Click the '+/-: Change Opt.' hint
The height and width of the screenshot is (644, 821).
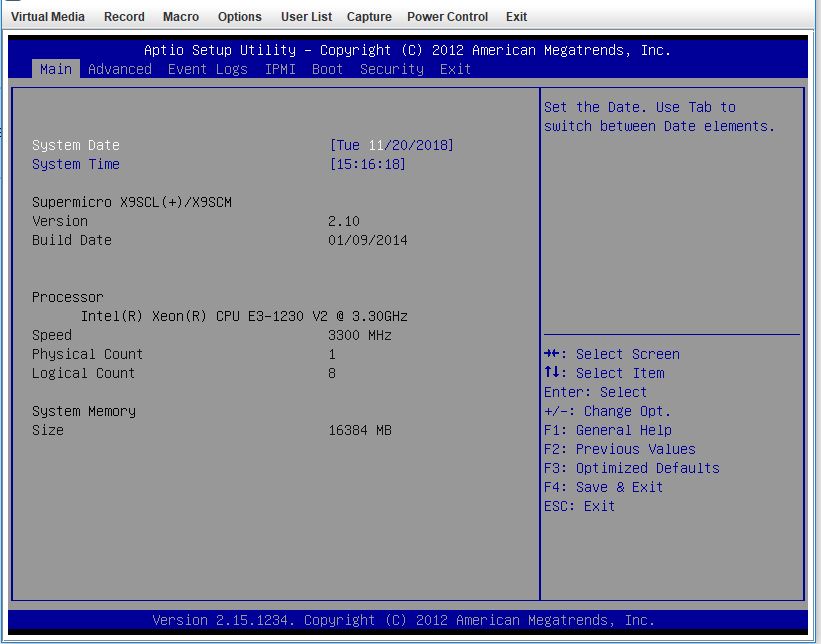[607, 412]
